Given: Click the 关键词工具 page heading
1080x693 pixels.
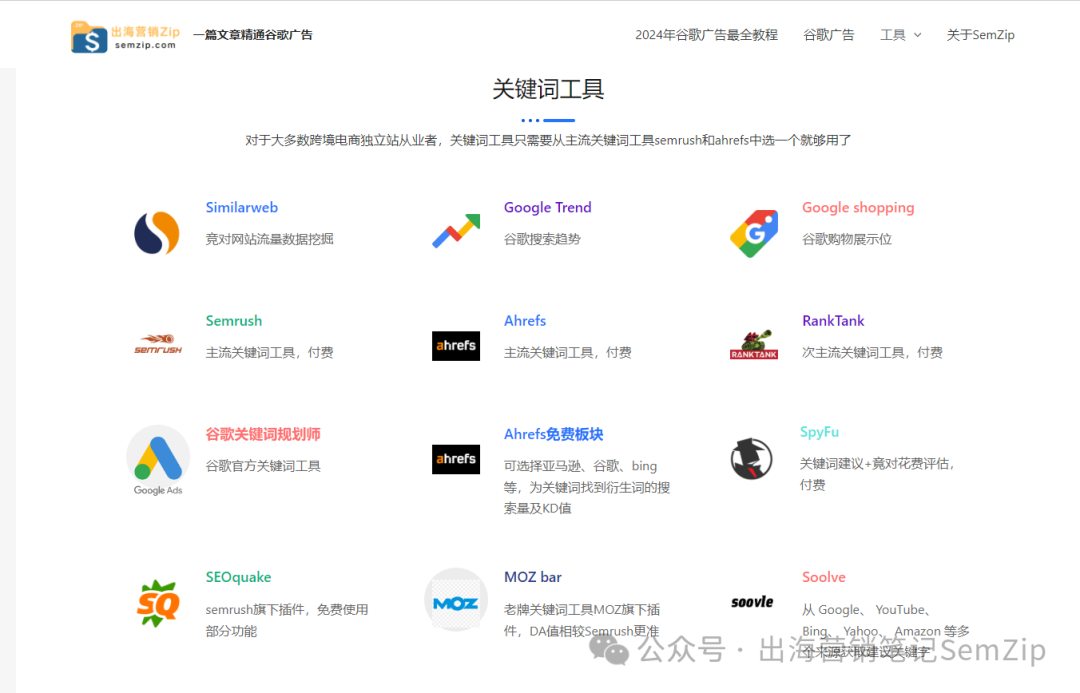Looking at the screenshot, I should point(548,89).
